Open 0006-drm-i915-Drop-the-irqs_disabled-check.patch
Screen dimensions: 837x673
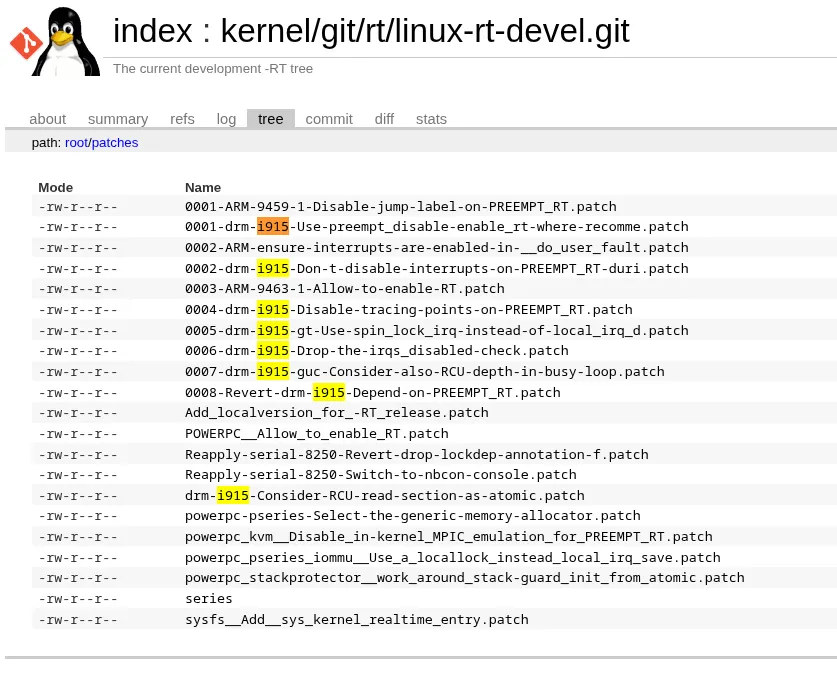coord(377,351)
